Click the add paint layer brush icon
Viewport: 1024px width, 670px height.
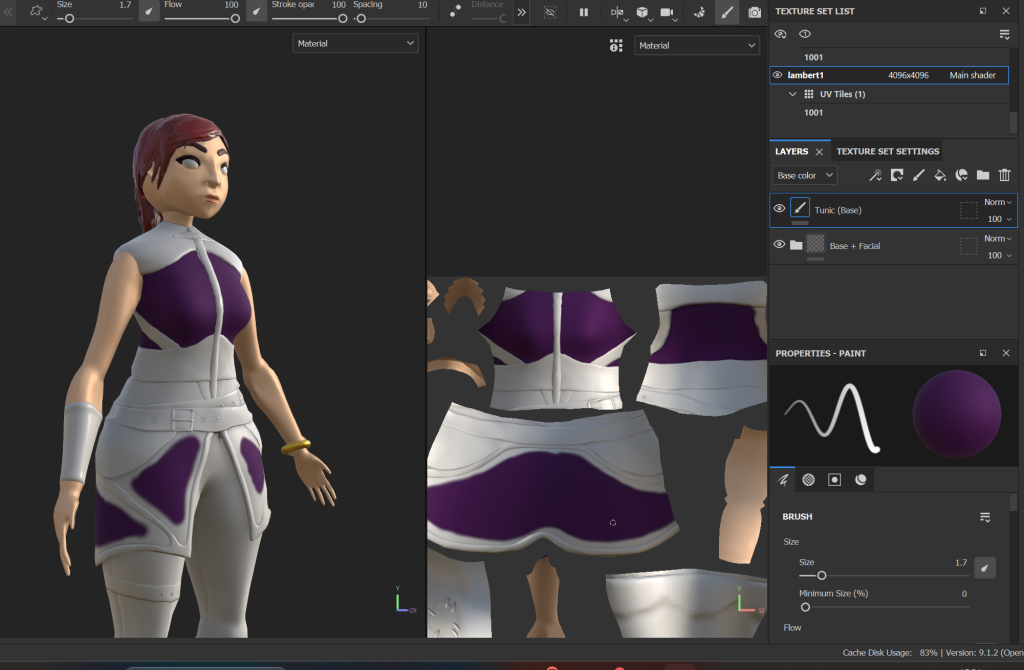[x=918, y=175]
